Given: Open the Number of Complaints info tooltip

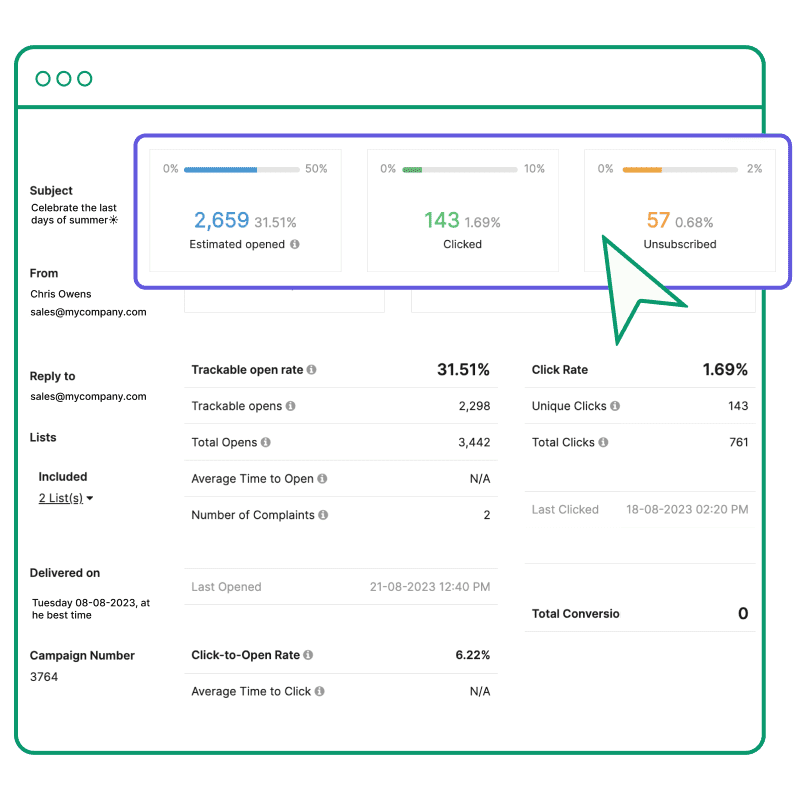Looking at the screenshot, I should click(x=323, y=514).
